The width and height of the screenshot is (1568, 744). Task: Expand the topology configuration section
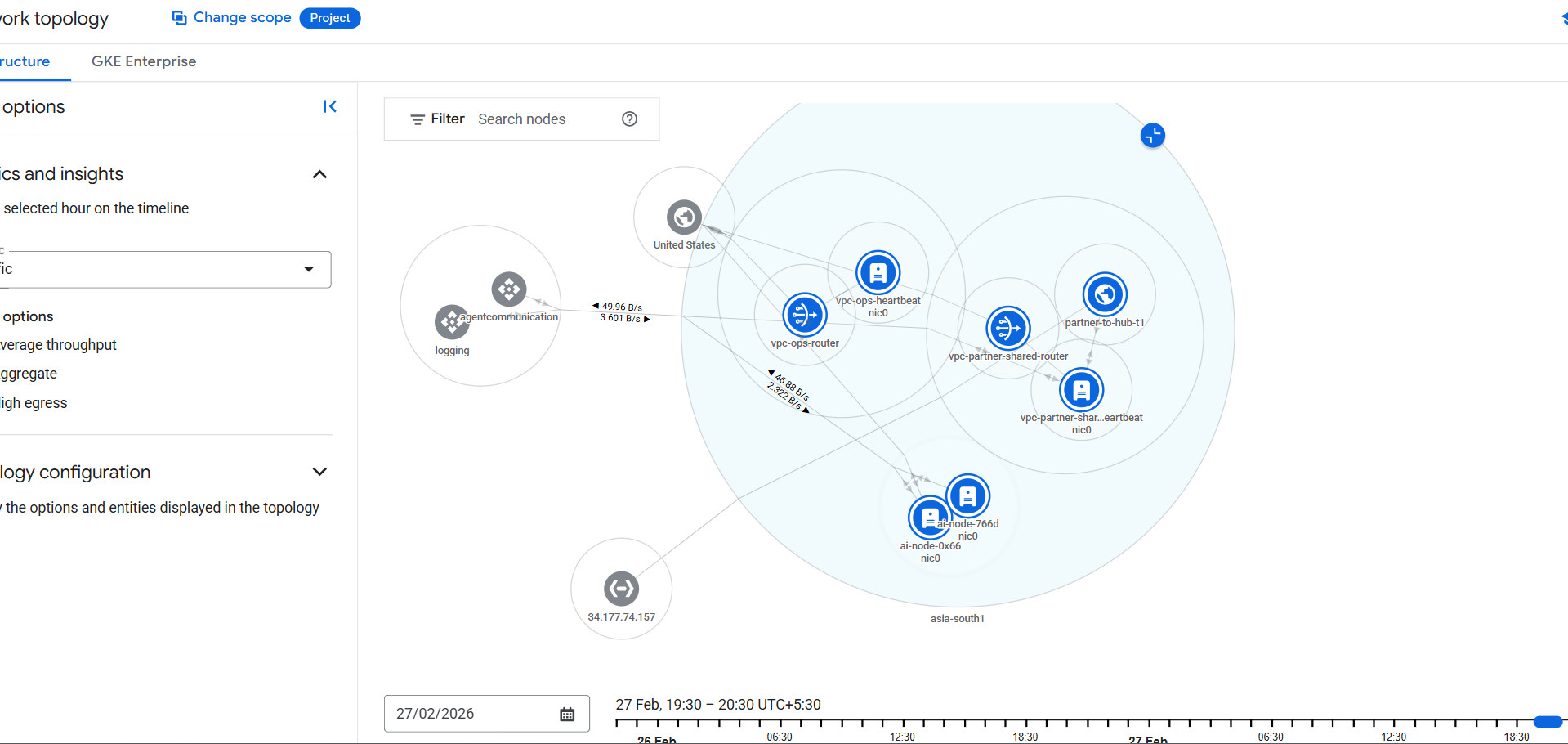(x=319, y=472)
